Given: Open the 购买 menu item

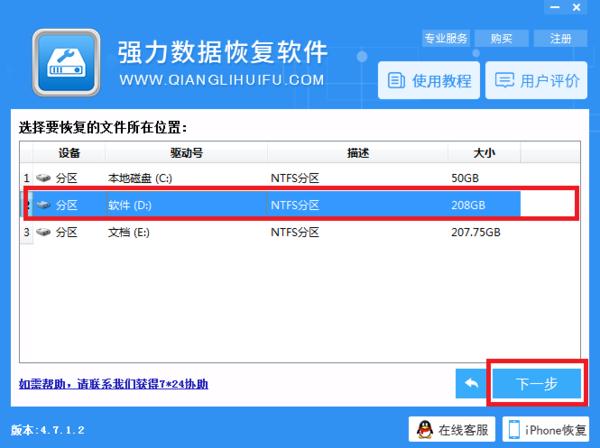Looking at the screenshot, I should pos(501,38).
